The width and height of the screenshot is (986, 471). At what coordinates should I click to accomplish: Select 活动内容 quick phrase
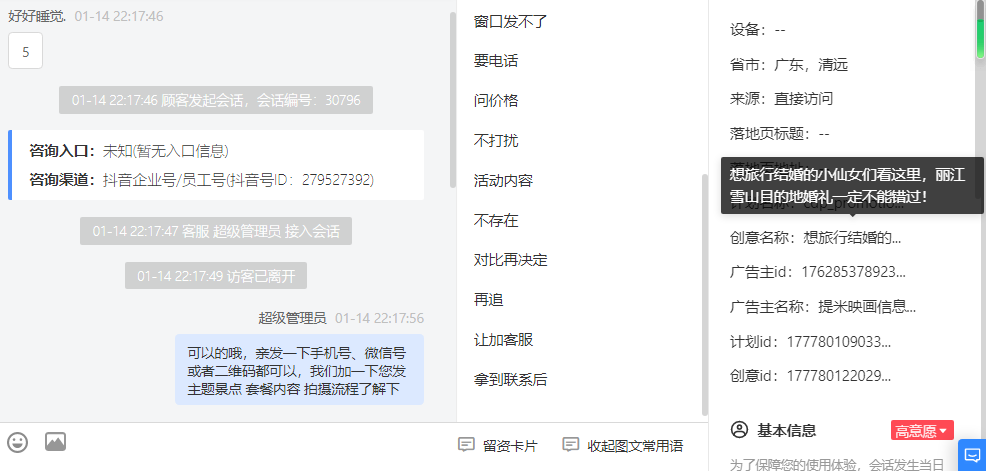pyautogui.click(x=503, y=180)
